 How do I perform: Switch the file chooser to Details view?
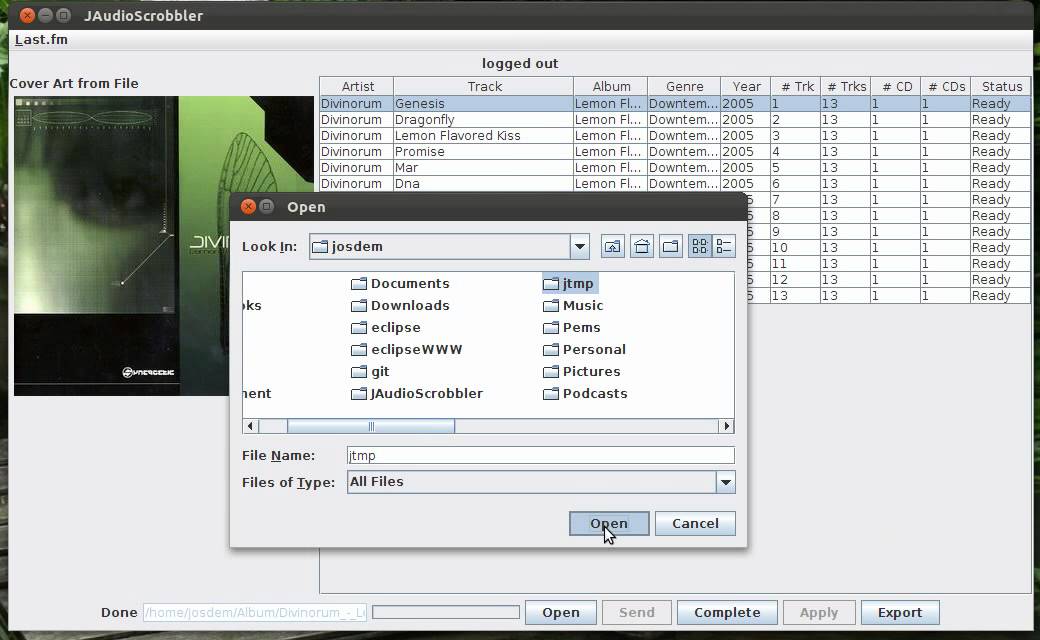(x=724, y=247)
